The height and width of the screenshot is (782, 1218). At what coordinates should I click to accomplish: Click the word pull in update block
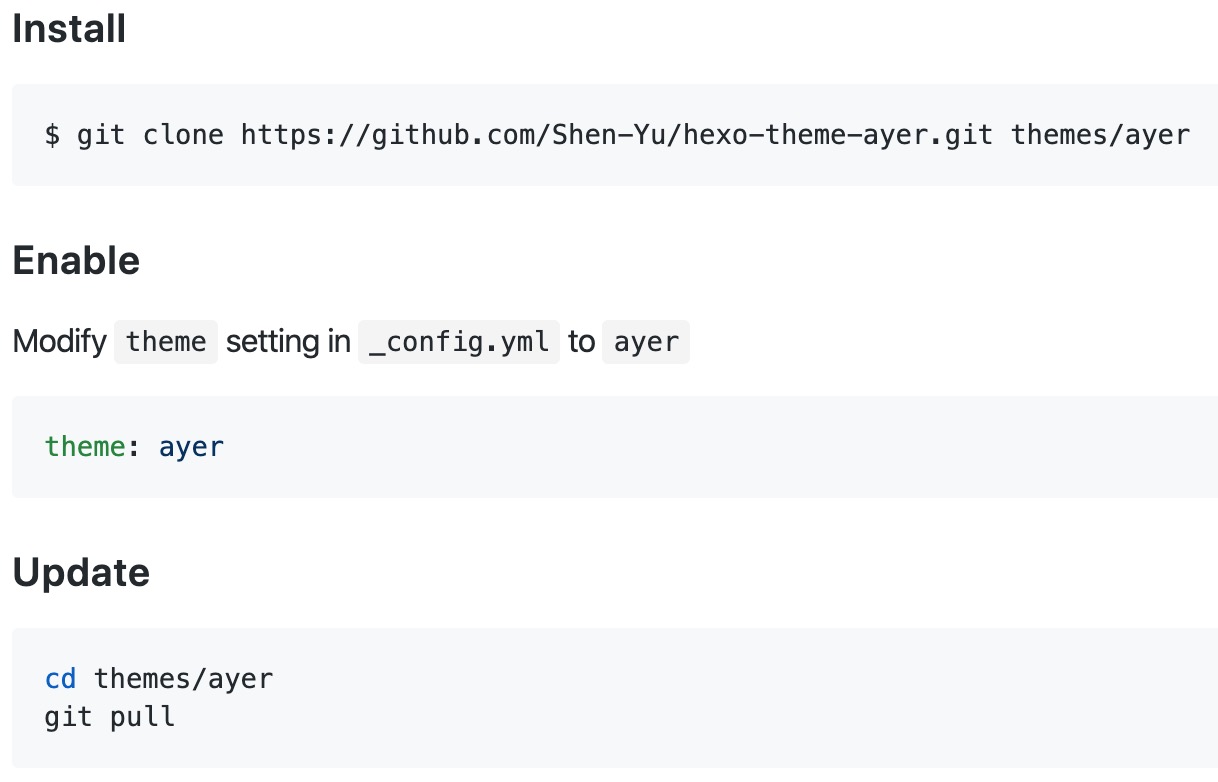pyautogui.click(x=142, y=718)
